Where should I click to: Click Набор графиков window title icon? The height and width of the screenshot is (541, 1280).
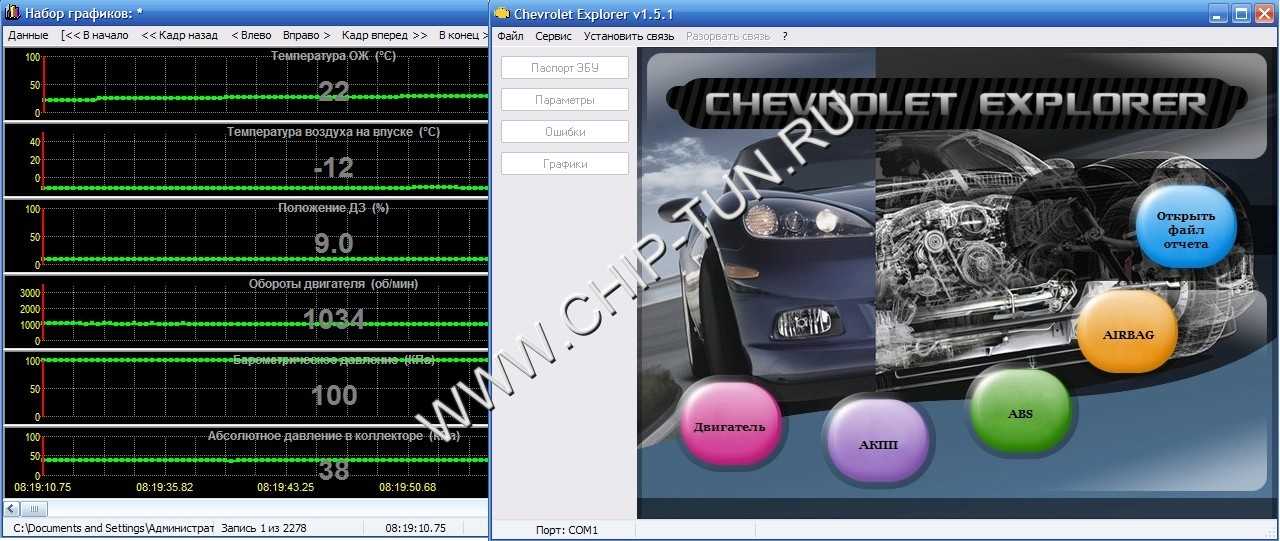point(13,13)
